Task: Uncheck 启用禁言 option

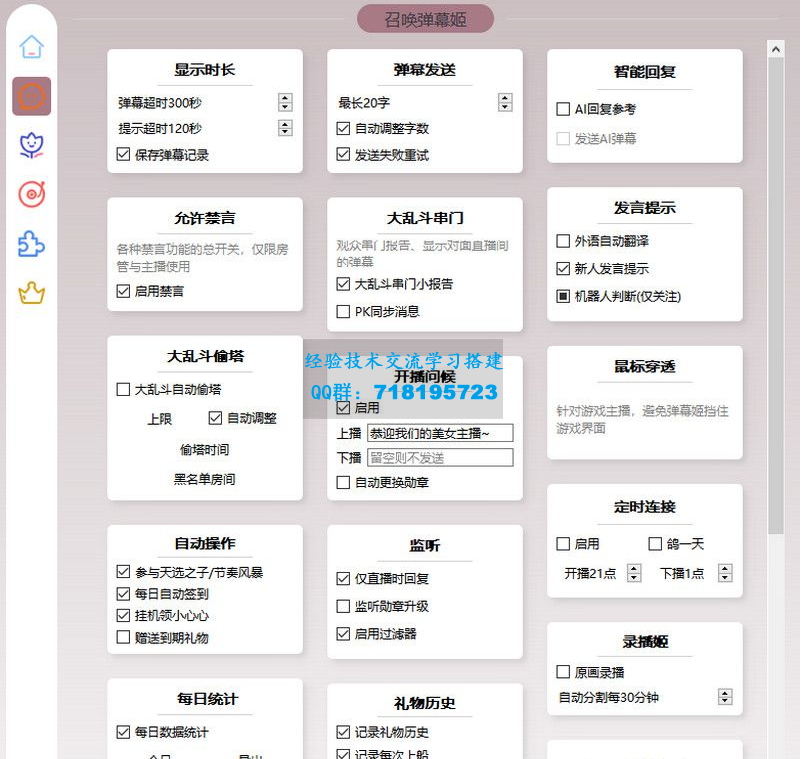Action: point(124,291)
